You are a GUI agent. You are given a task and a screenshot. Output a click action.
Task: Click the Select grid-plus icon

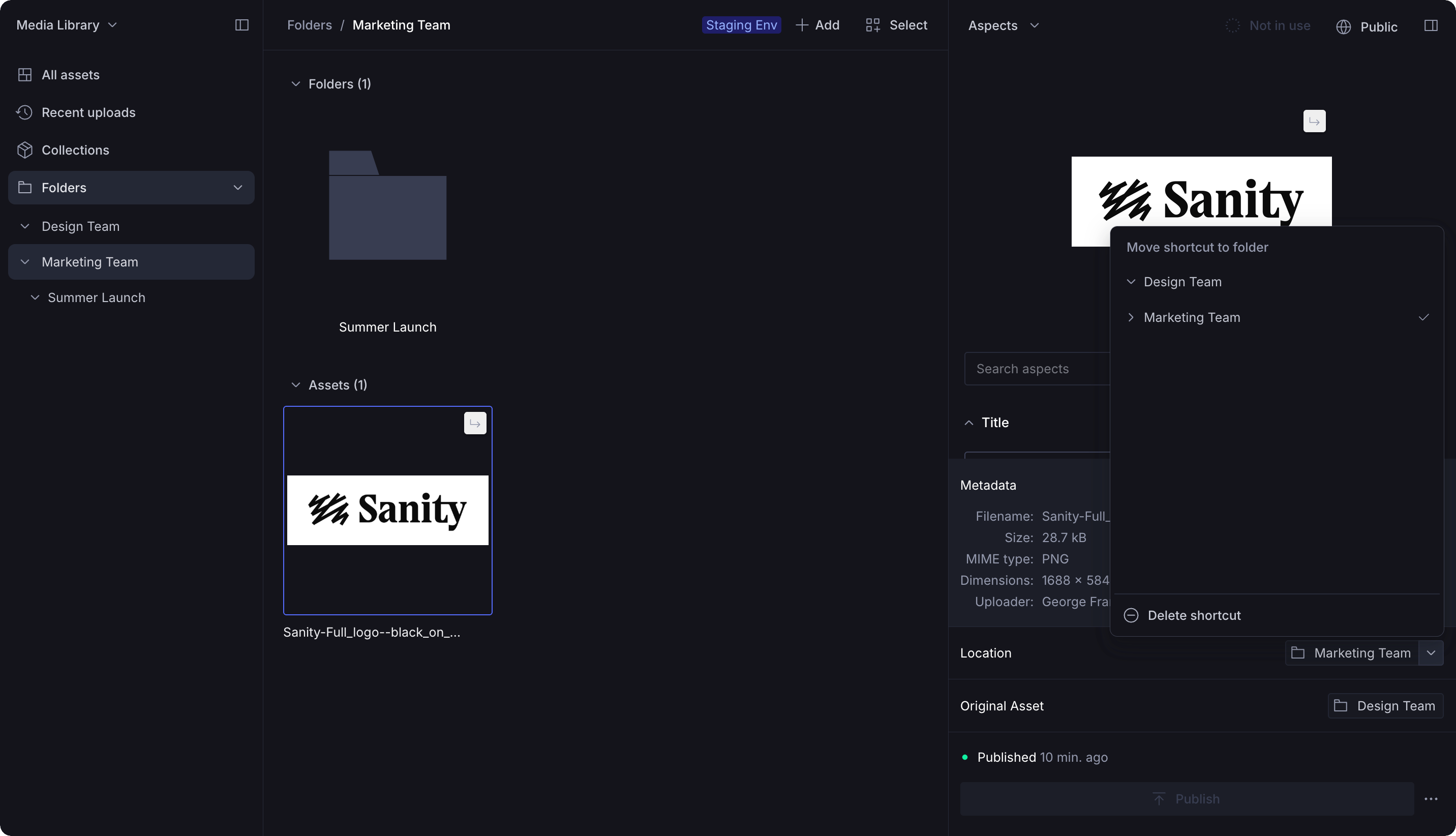coord(873,25)
